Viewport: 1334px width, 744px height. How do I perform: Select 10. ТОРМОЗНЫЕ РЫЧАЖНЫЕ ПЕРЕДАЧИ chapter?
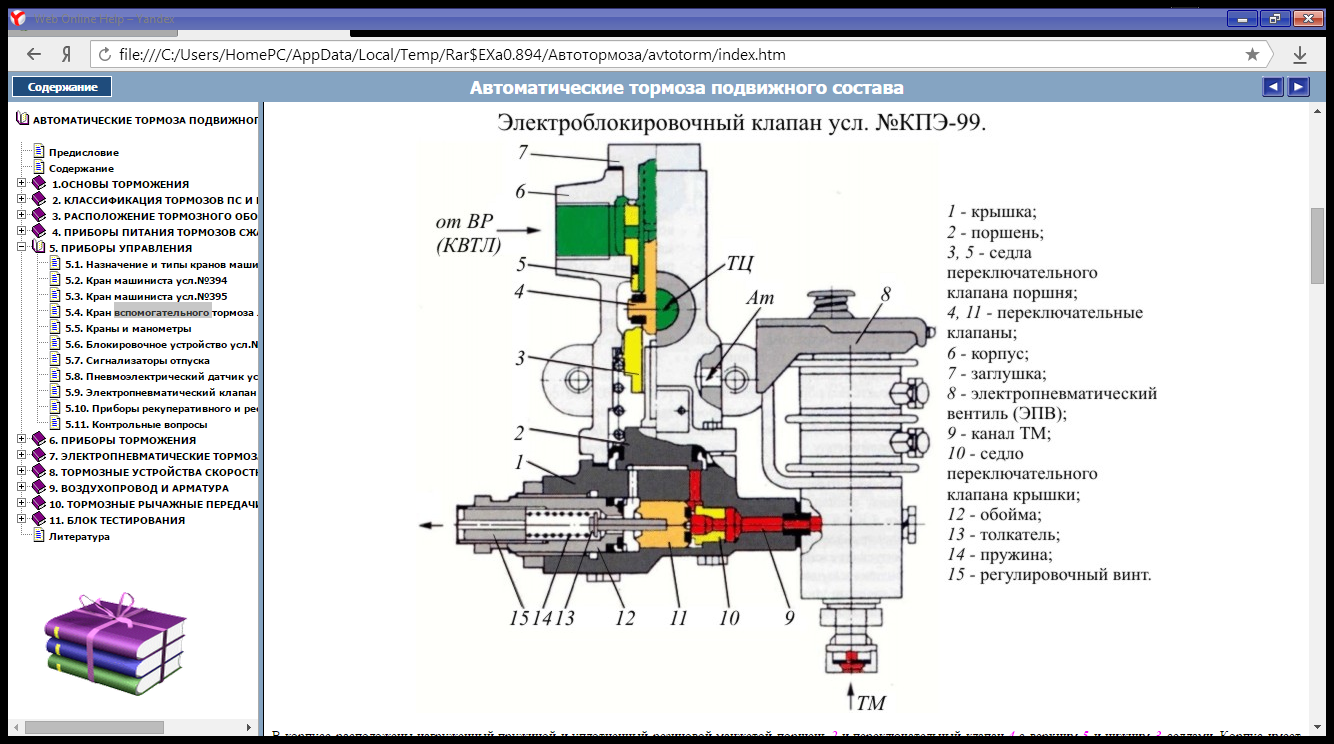pos(154,504)
